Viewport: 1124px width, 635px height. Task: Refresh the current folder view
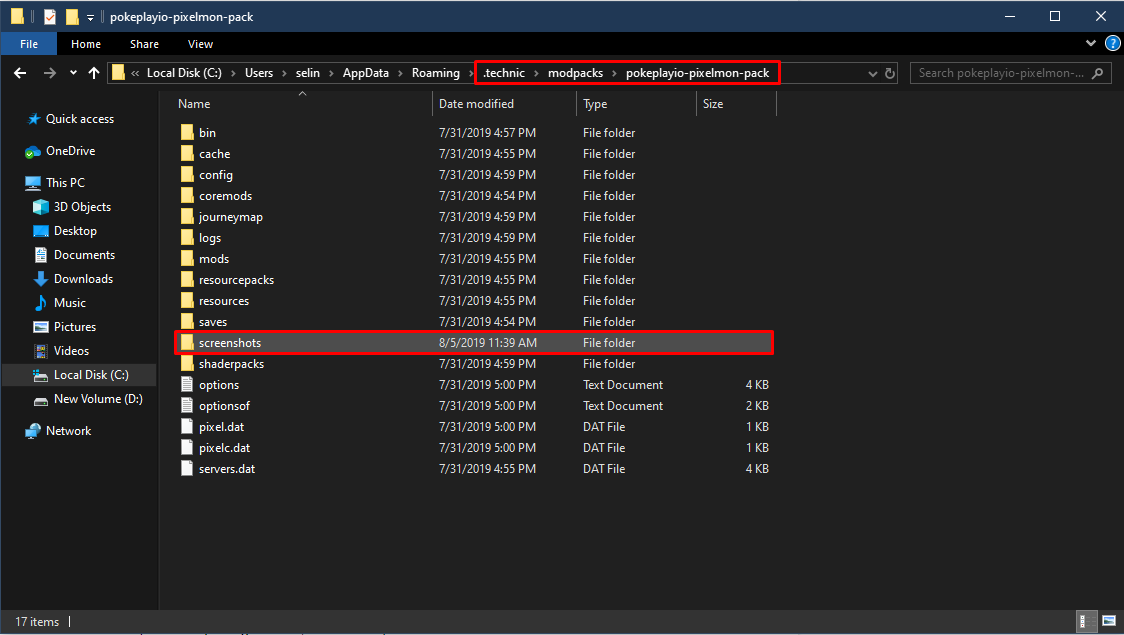point(890,73)
